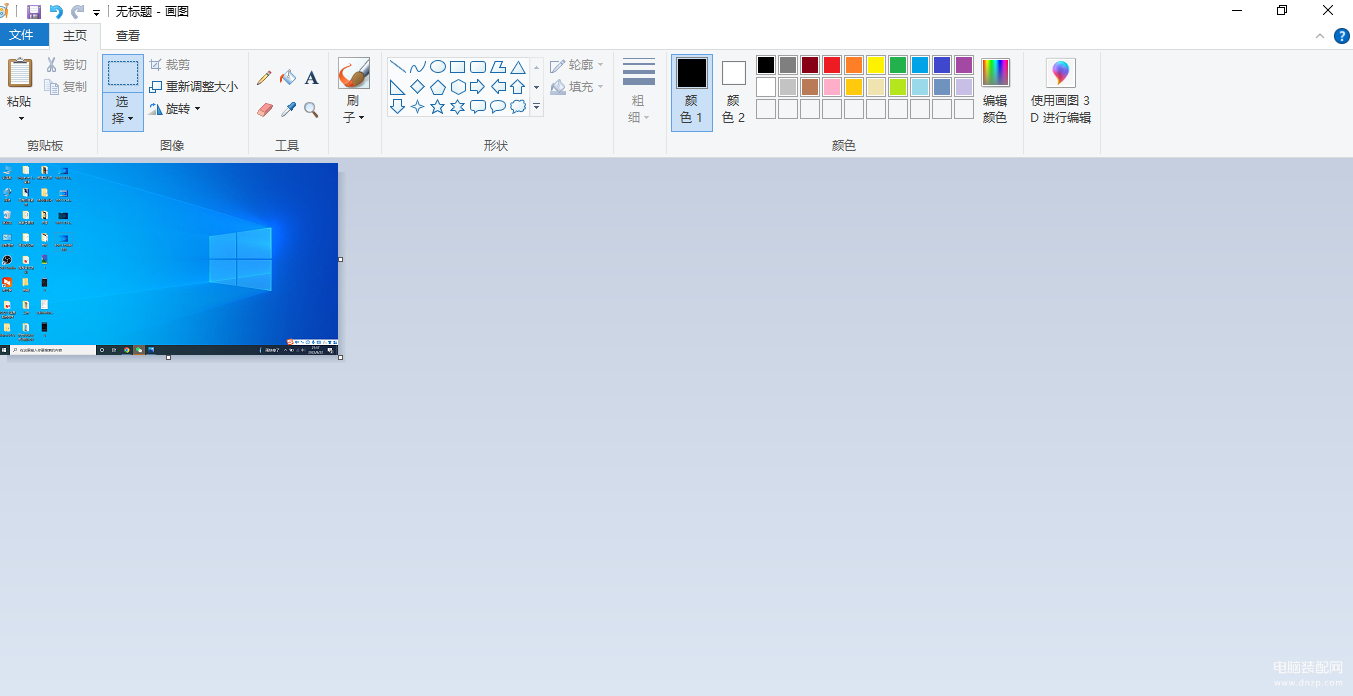Pick the Oval callout shape

[x=498, y=106]
